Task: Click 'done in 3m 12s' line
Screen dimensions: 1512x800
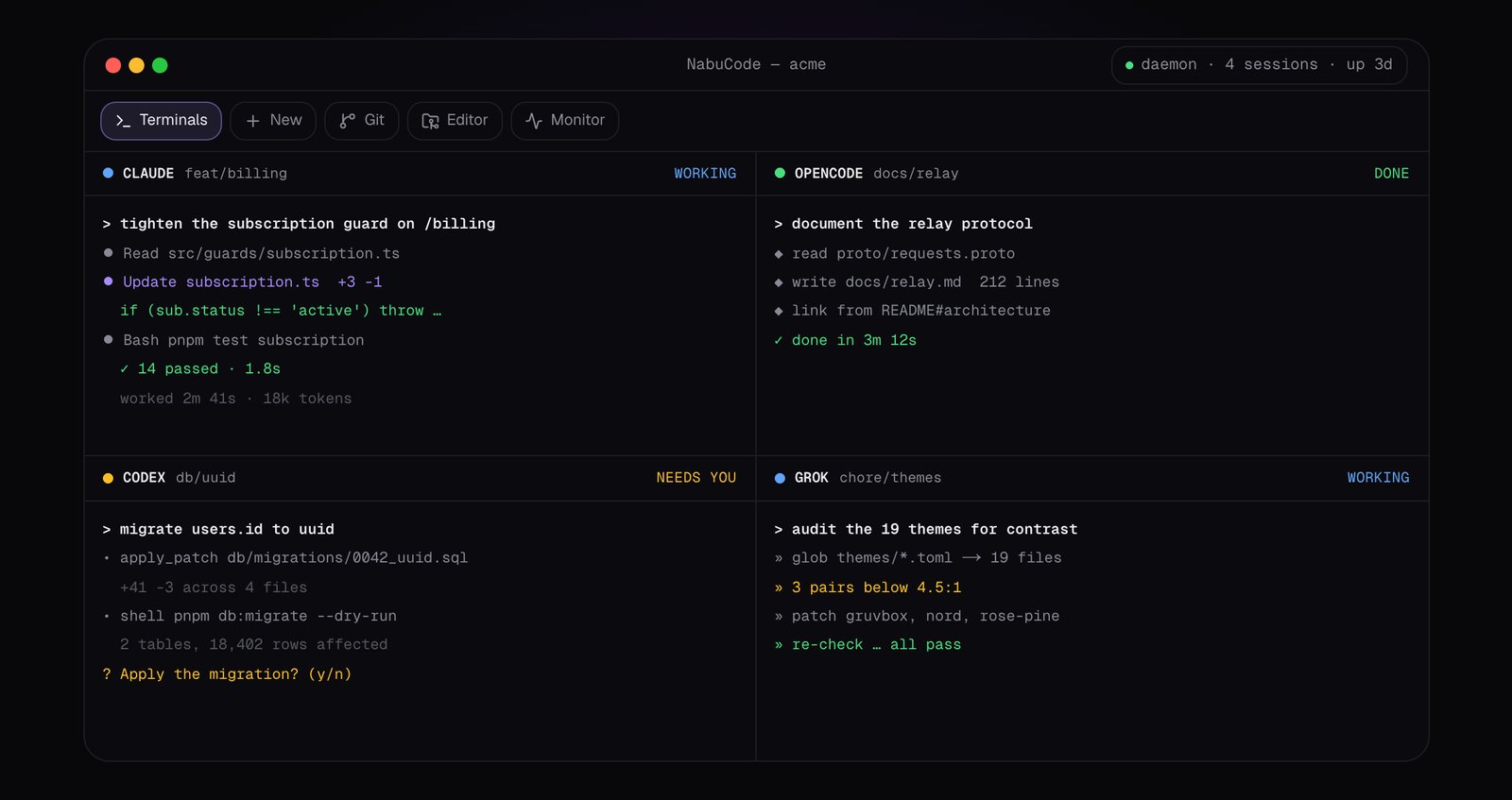Action: point(845,340)
